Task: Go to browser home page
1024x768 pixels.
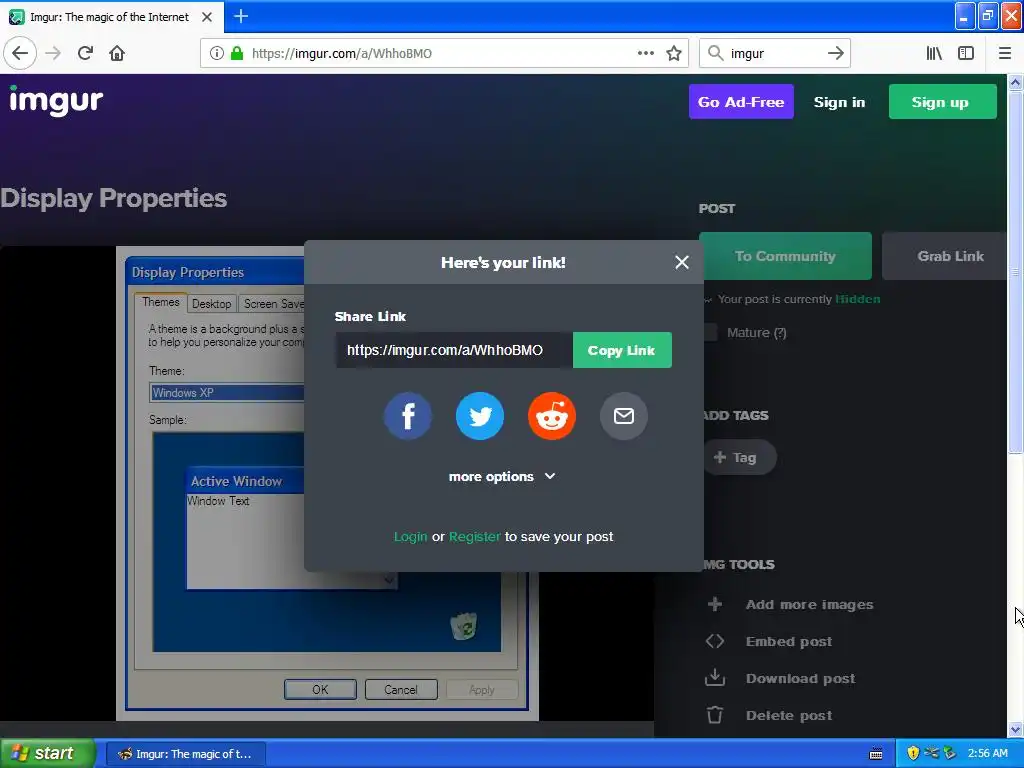Action: pos(117,54)
